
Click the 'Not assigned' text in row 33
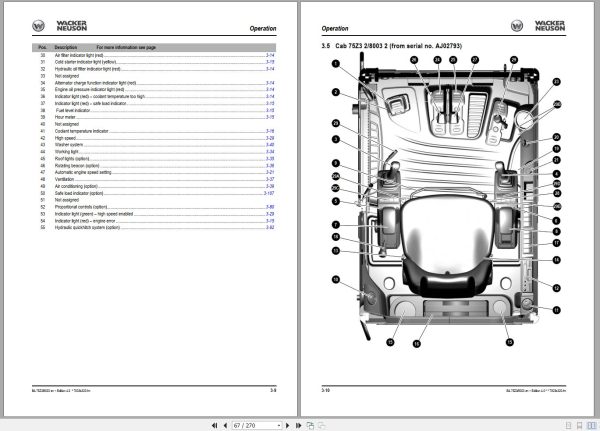(x=67, y=76)
